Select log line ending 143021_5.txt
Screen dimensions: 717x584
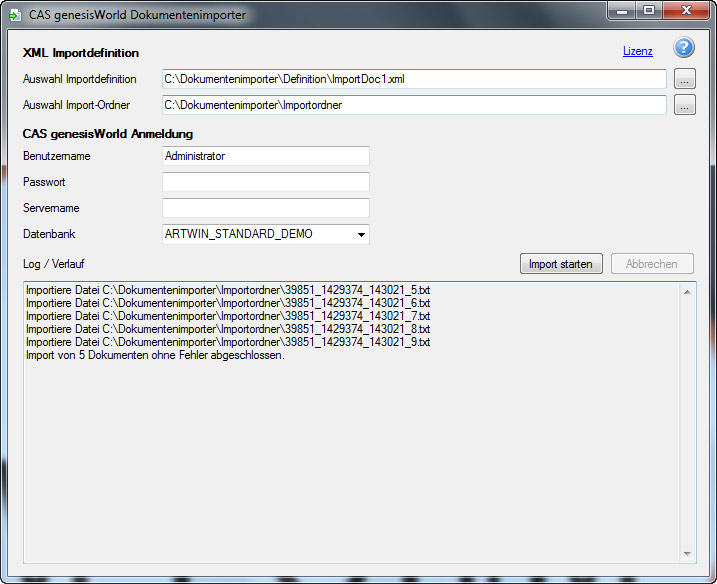tap(228, 290)
